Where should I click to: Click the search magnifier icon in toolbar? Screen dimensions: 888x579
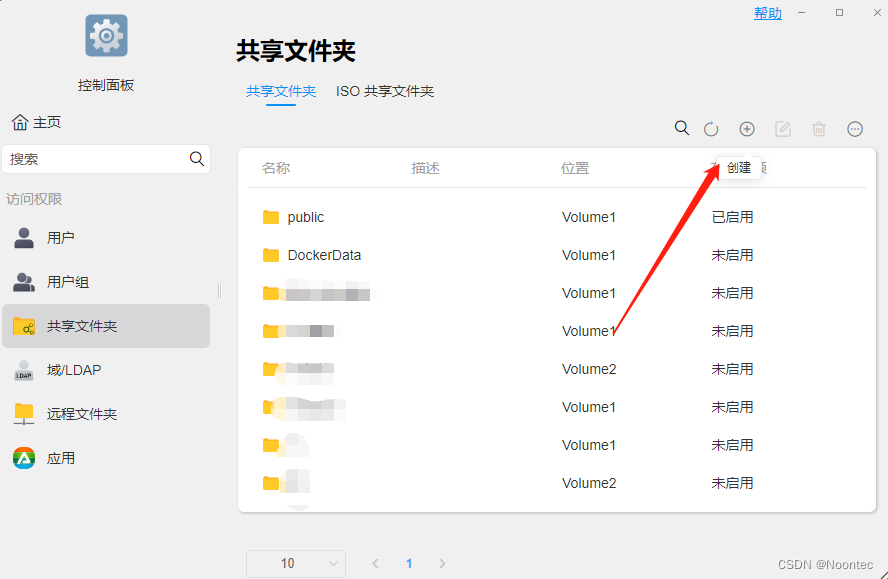coord(682,129)
